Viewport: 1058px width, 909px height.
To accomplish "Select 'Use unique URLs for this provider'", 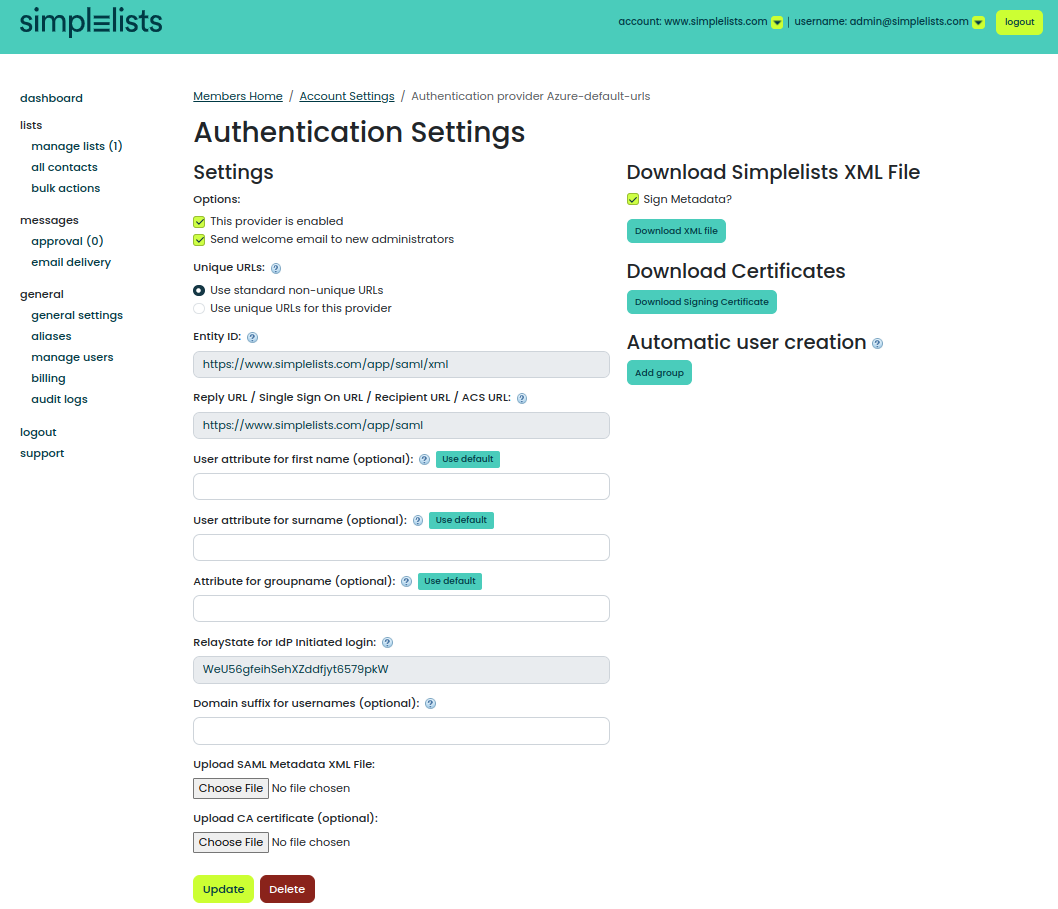I will (x=199, y=308).
